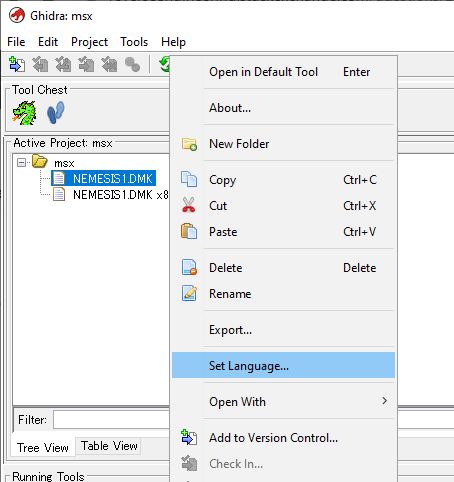Screen dimensions: 454x482
Task: Choose Export... from context menu
Action: [284, 330]
